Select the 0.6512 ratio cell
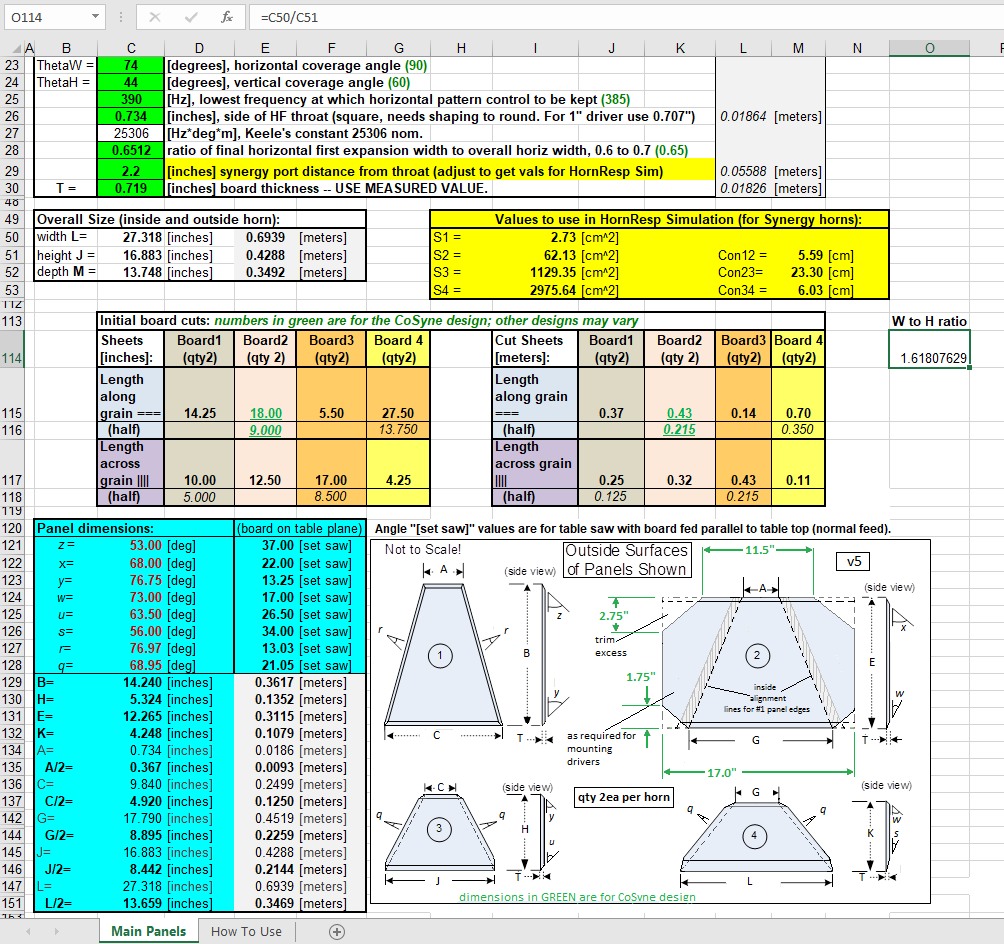Screen dimensions: 1004x944 click(x=131, y=151)
